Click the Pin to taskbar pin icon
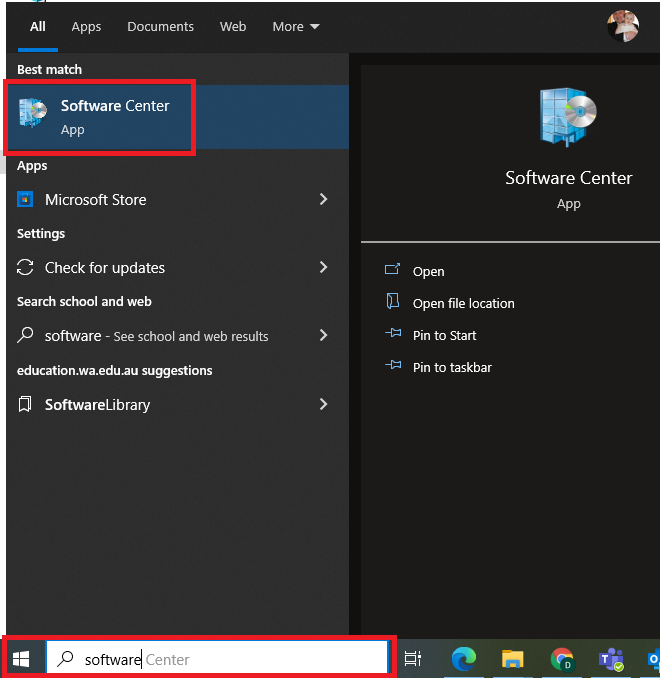The image size is (660, 678). 393,365
